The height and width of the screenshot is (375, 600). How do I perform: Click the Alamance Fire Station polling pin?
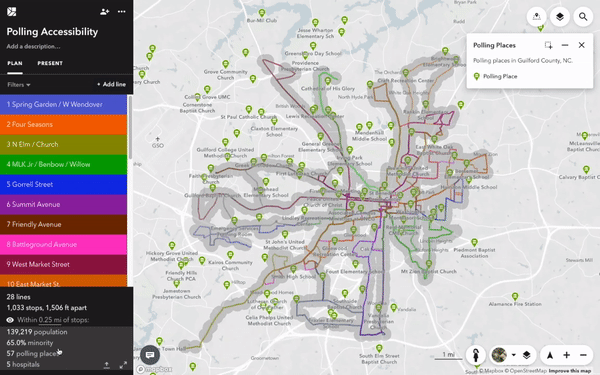pos(515,296)
